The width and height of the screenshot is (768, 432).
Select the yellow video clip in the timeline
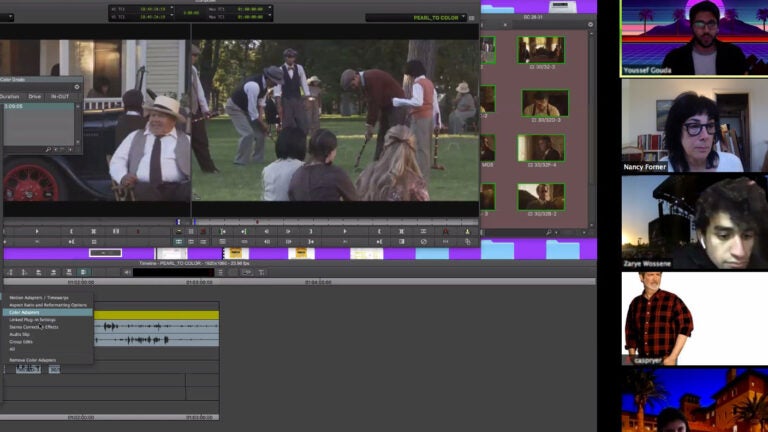156,315
